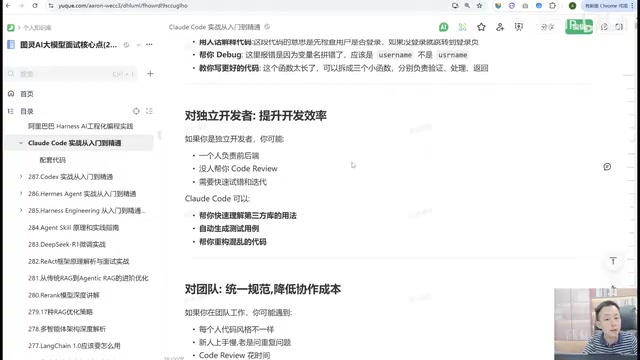Click the install app icon in address bar
Viewport: 640px width, 360px height.
pyautogui.click(x=455, y=6)
